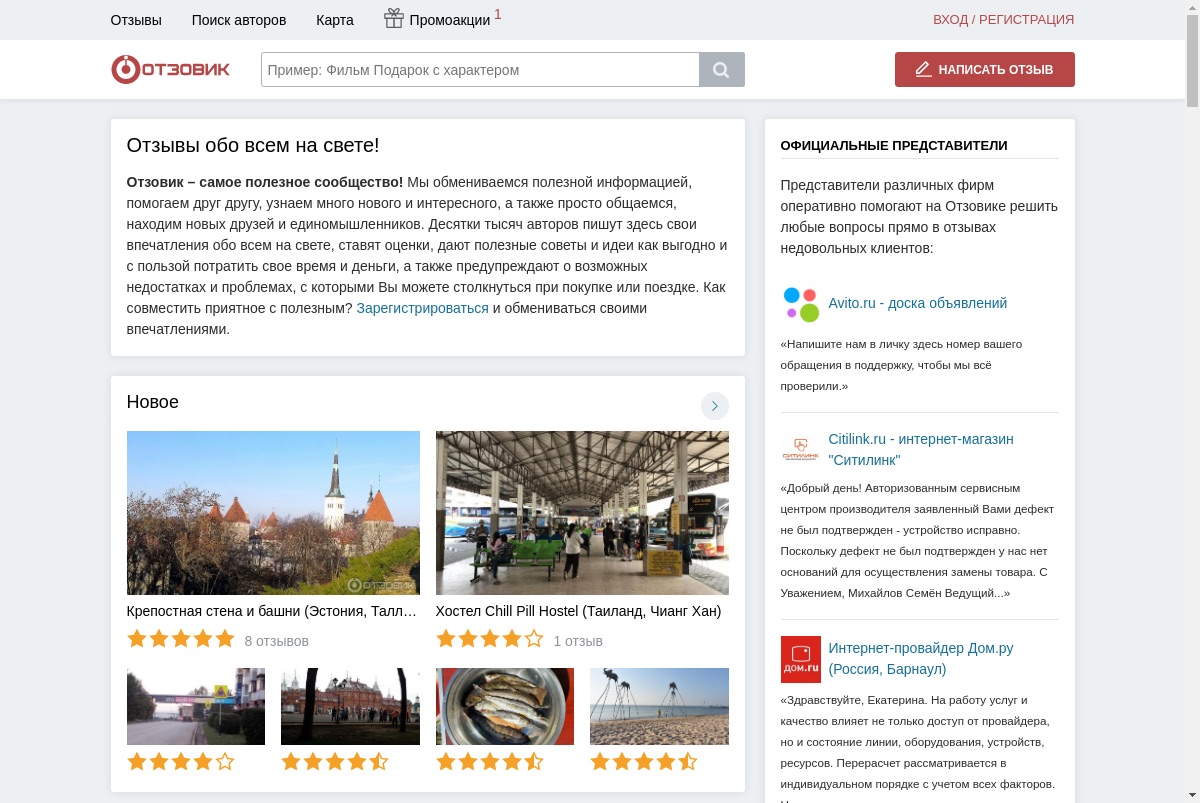
Task: Click the Хостел Chill Pill Hostel title
Action: pyautogui.click(x=578, y=611)
